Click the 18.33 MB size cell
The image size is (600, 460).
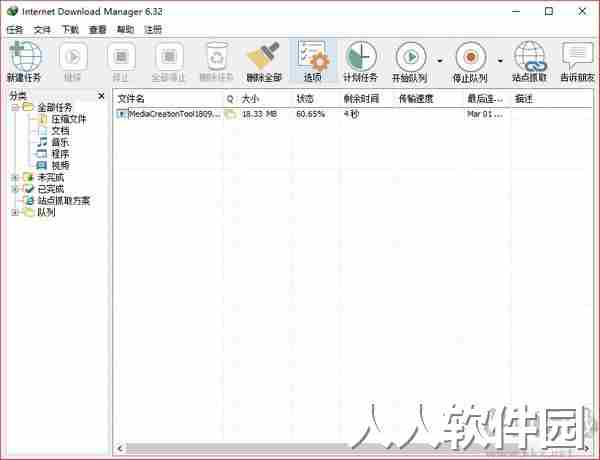tap(259, 114)
